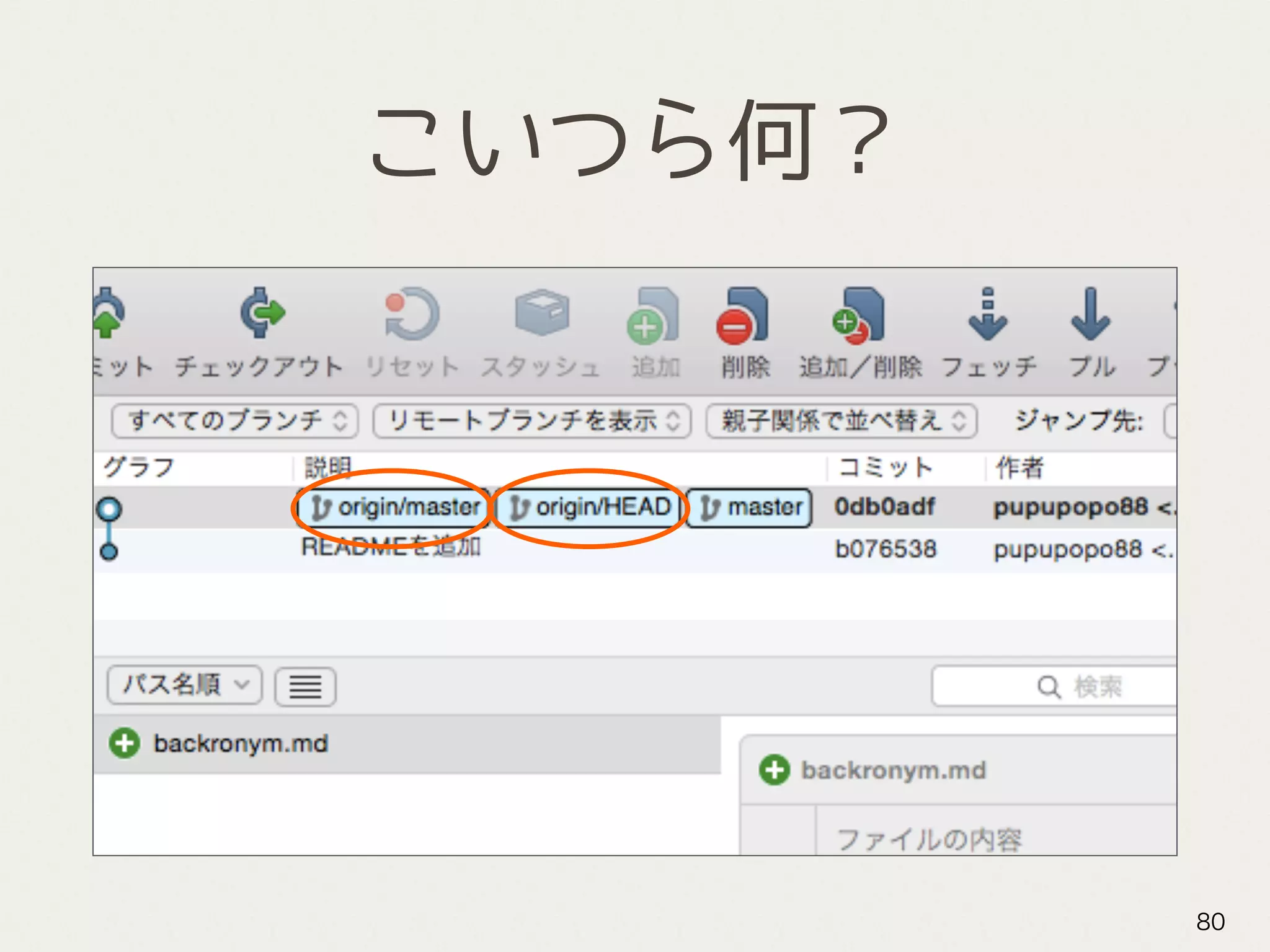Open the すべてのブランチ branch filter dropdown
1270x952 pixels.
point(235,421)
